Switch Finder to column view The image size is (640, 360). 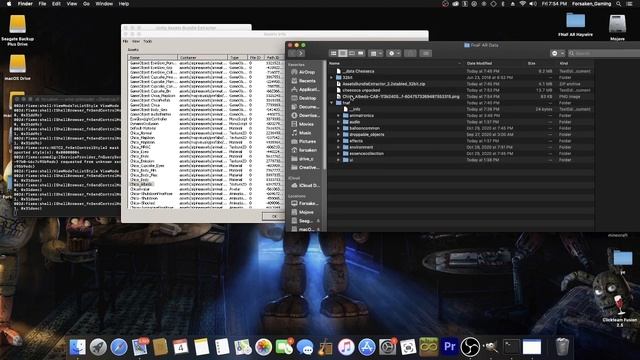coord(352,53)
